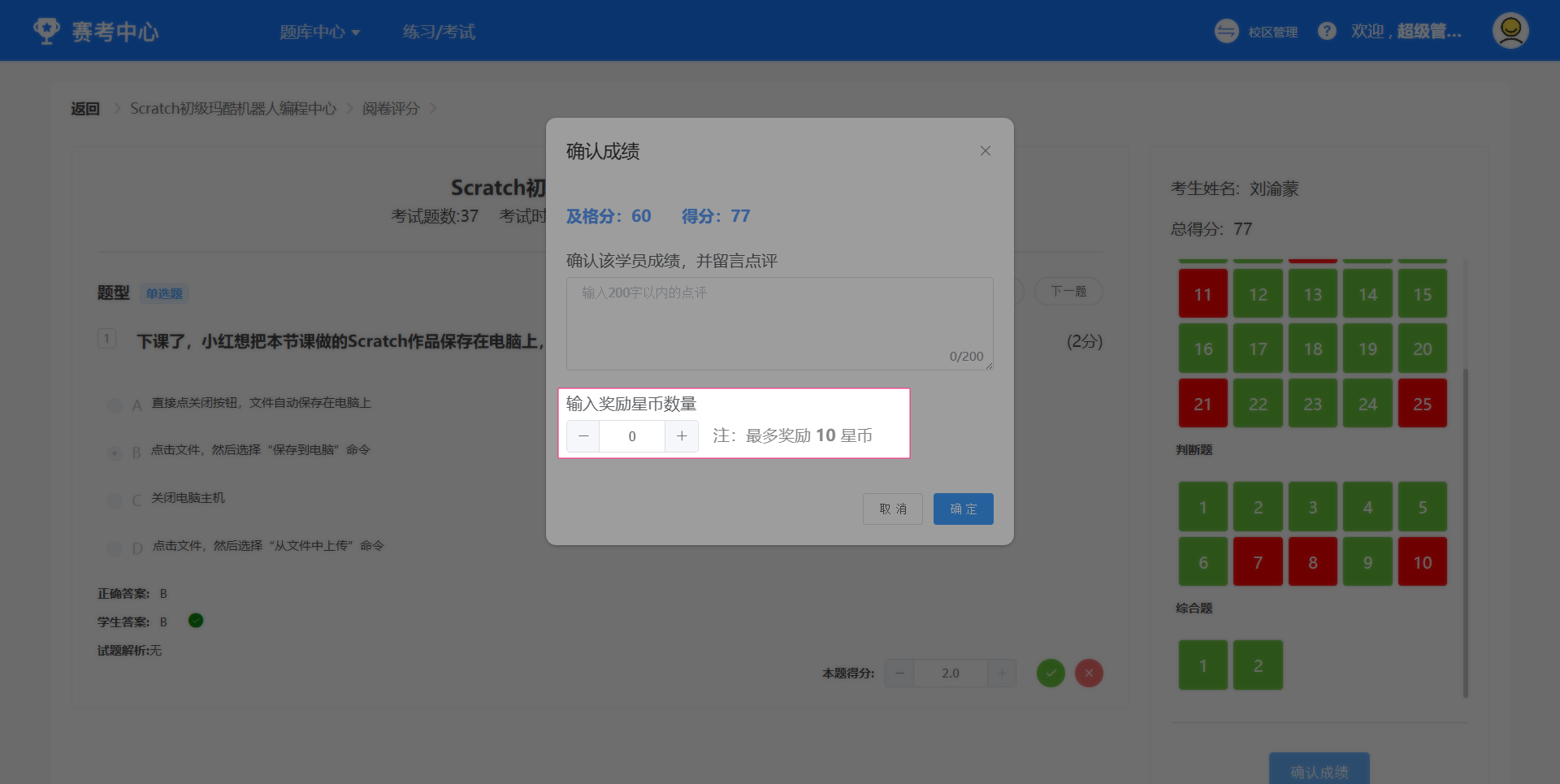Open 判断题 question 1 tile

[x=1203, y=507]
